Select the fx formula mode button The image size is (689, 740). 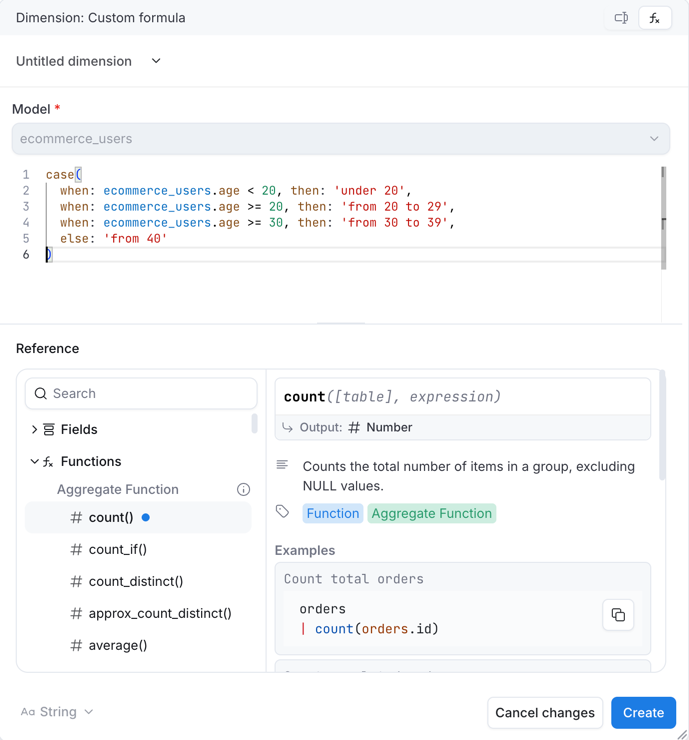(x=655, y=18)
